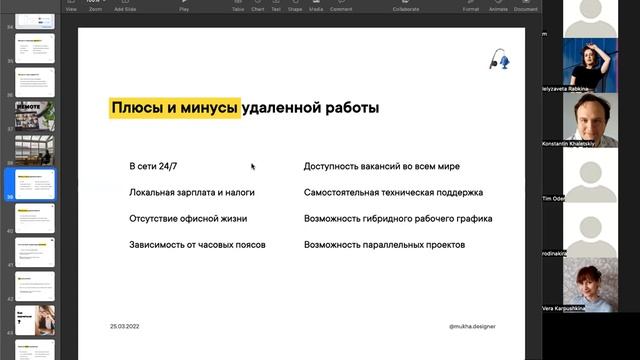Click the date '25.03.2022' in slide footer
The image size is (640, 360).
124,326
